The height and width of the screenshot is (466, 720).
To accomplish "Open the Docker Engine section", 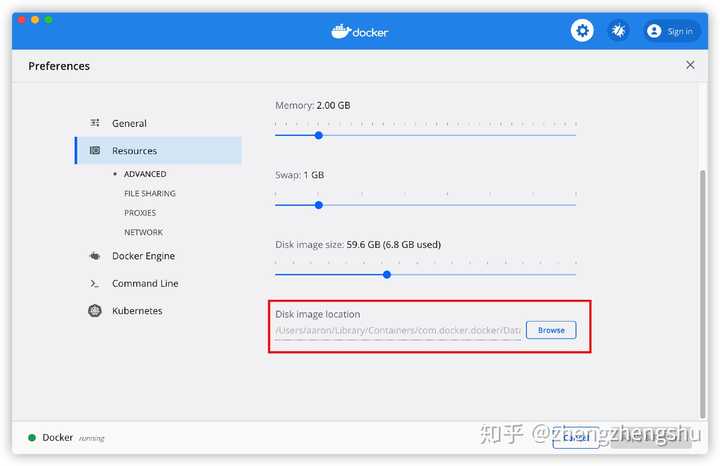I will (143, 256).
